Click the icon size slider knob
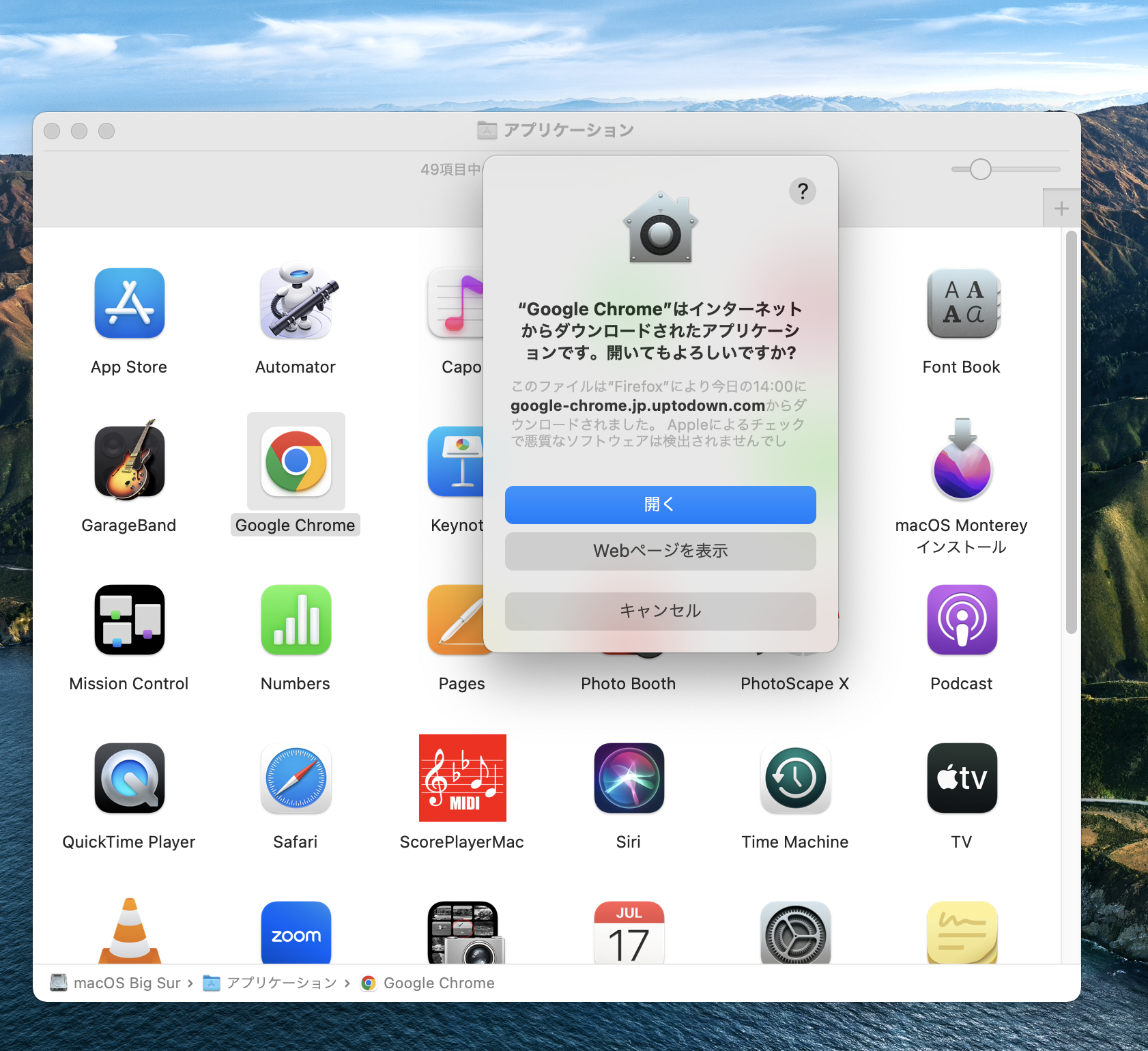 (x=980, y=169)
